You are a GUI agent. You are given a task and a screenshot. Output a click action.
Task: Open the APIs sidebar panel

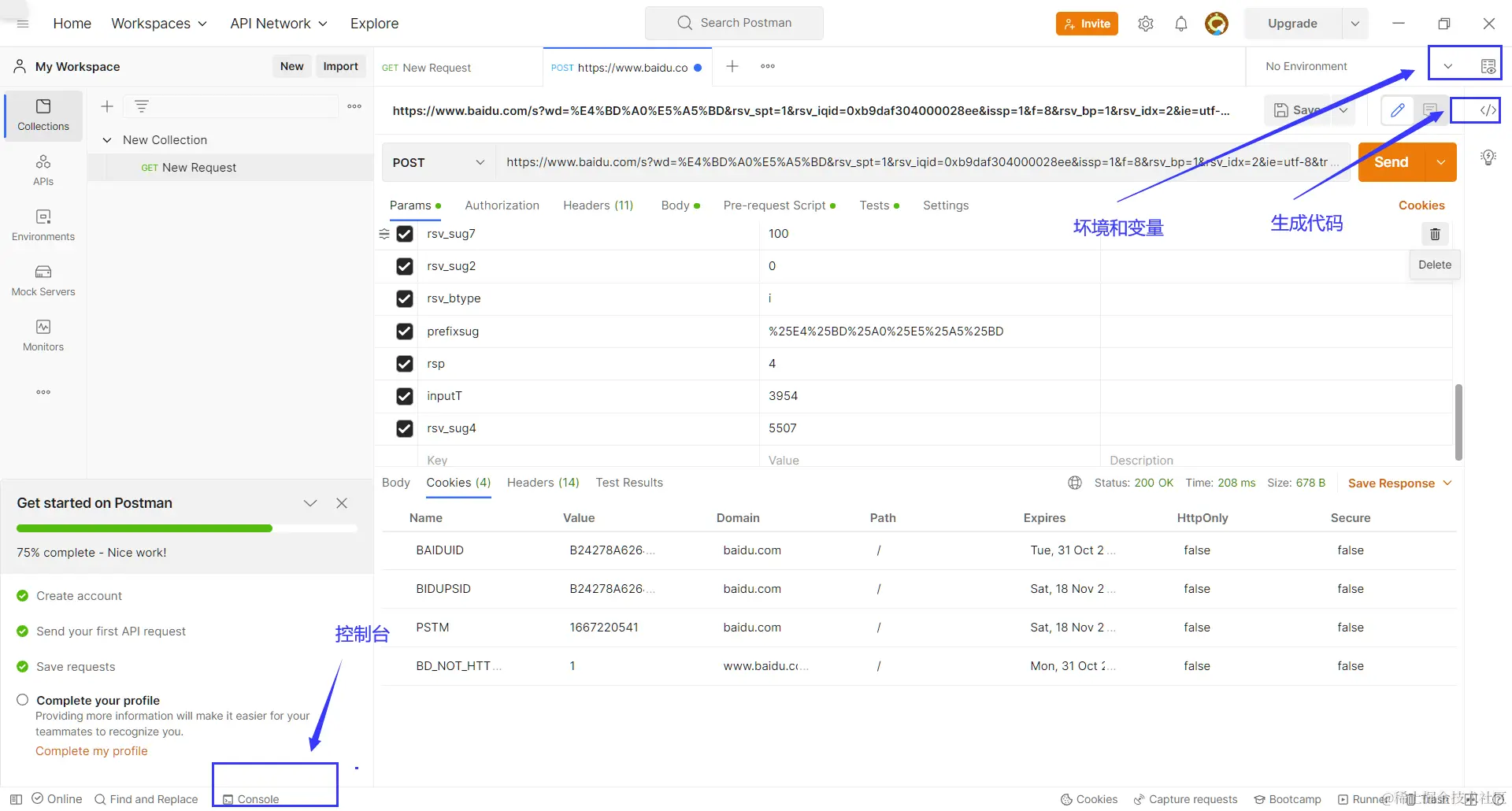pyautogui.click(x=43, y=170)
